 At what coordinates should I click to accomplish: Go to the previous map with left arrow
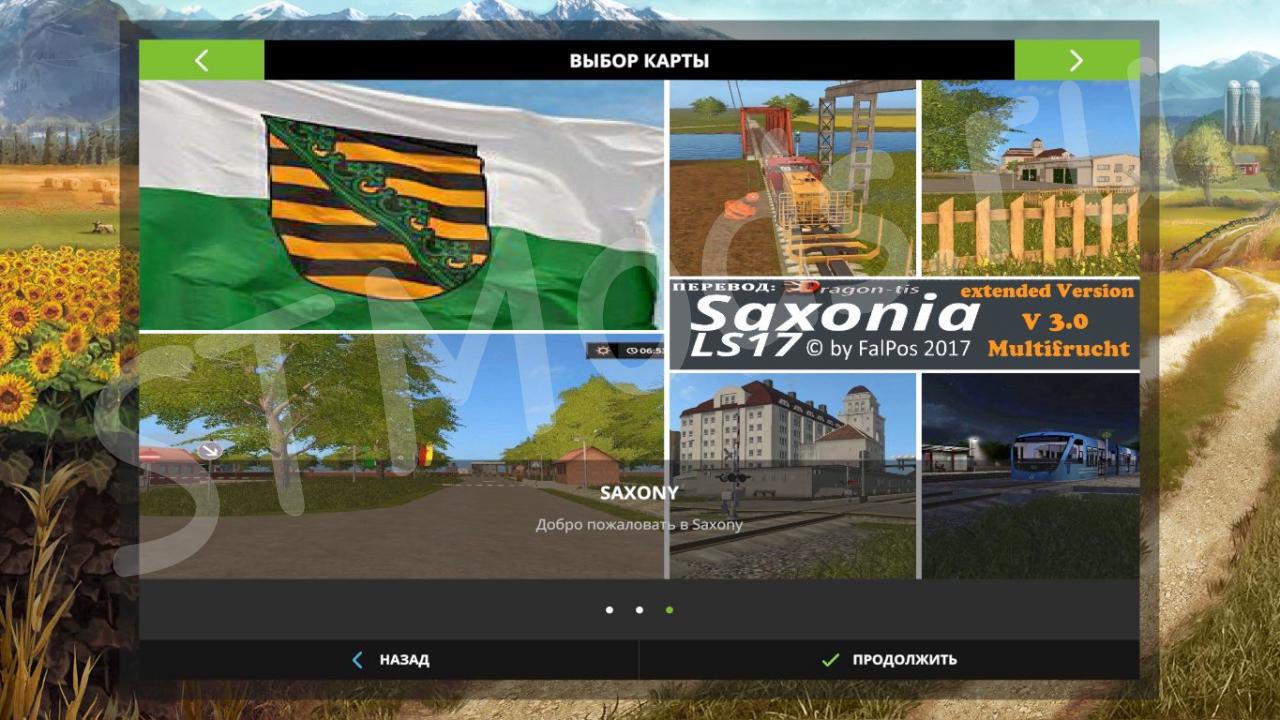202,60
